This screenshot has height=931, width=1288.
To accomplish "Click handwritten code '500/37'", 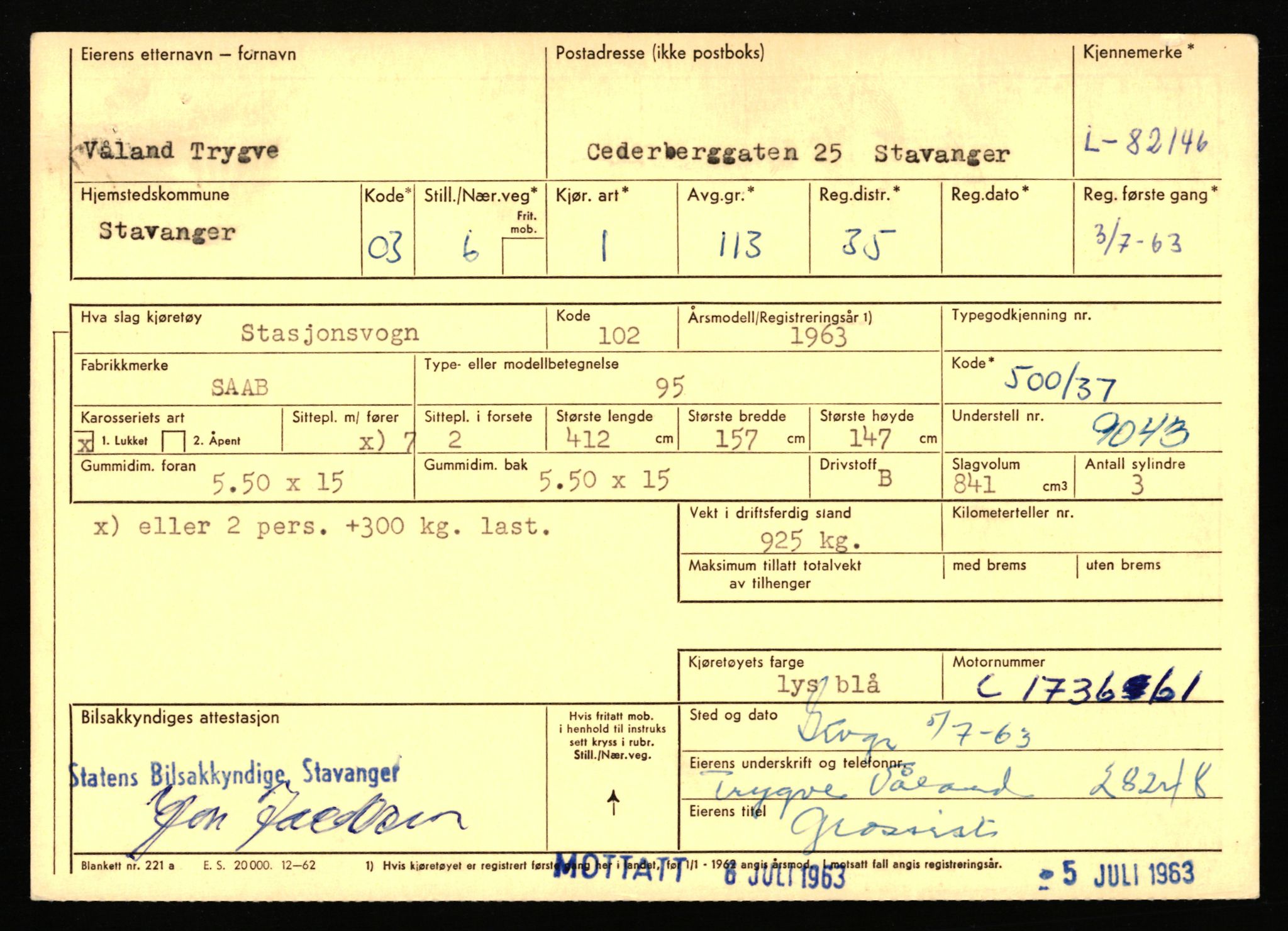I will (x=1060, y=382).
